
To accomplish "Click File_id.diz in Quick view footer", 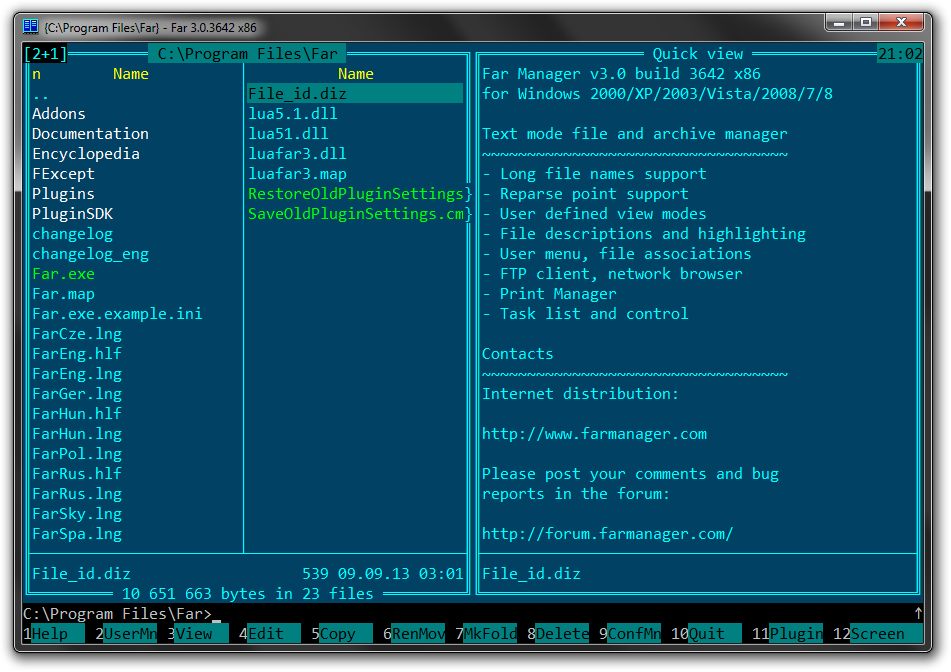I will [531, 574].
